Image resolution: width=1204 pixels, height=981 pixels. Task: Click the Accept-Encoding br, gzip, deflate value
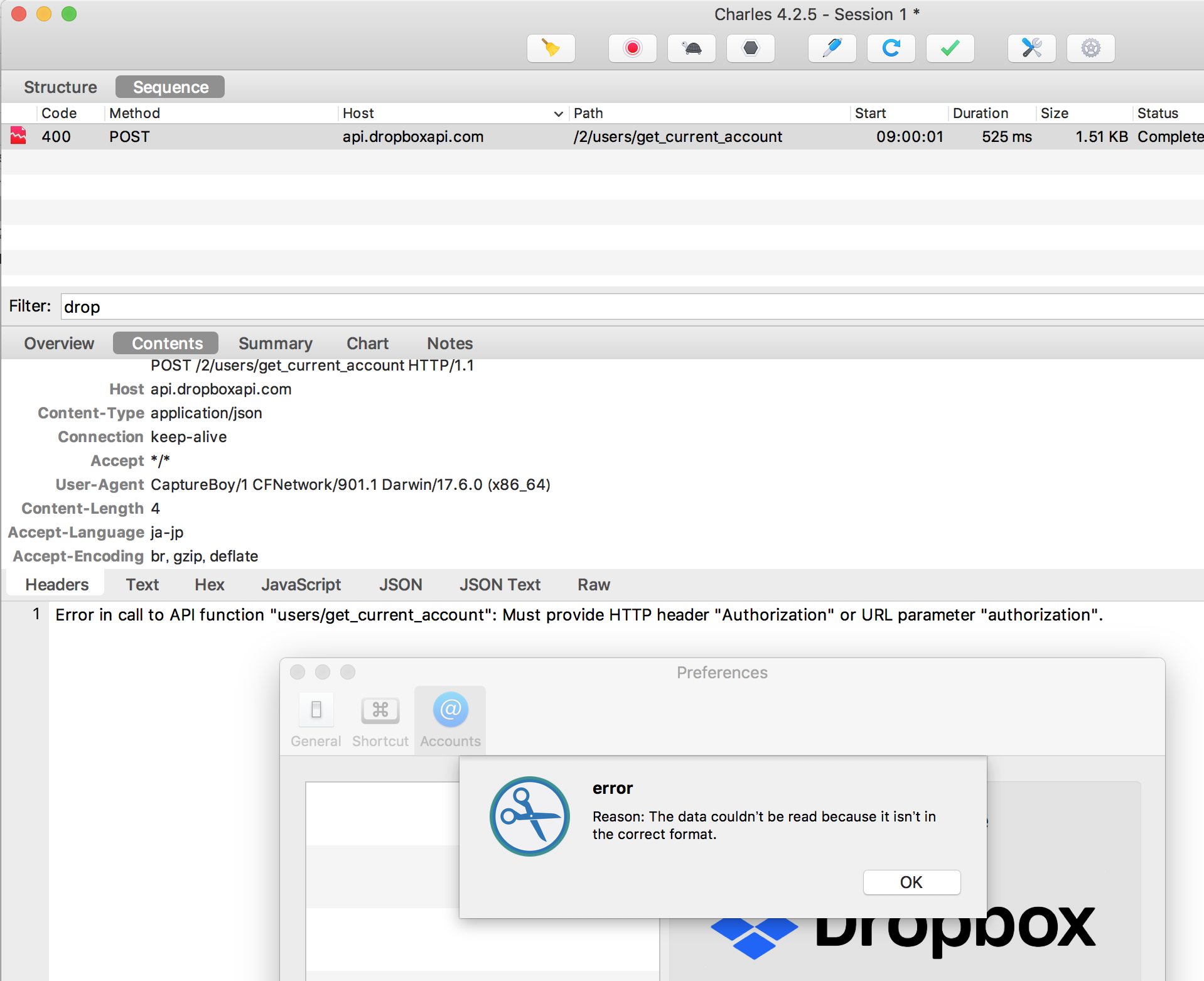[205, 556]
